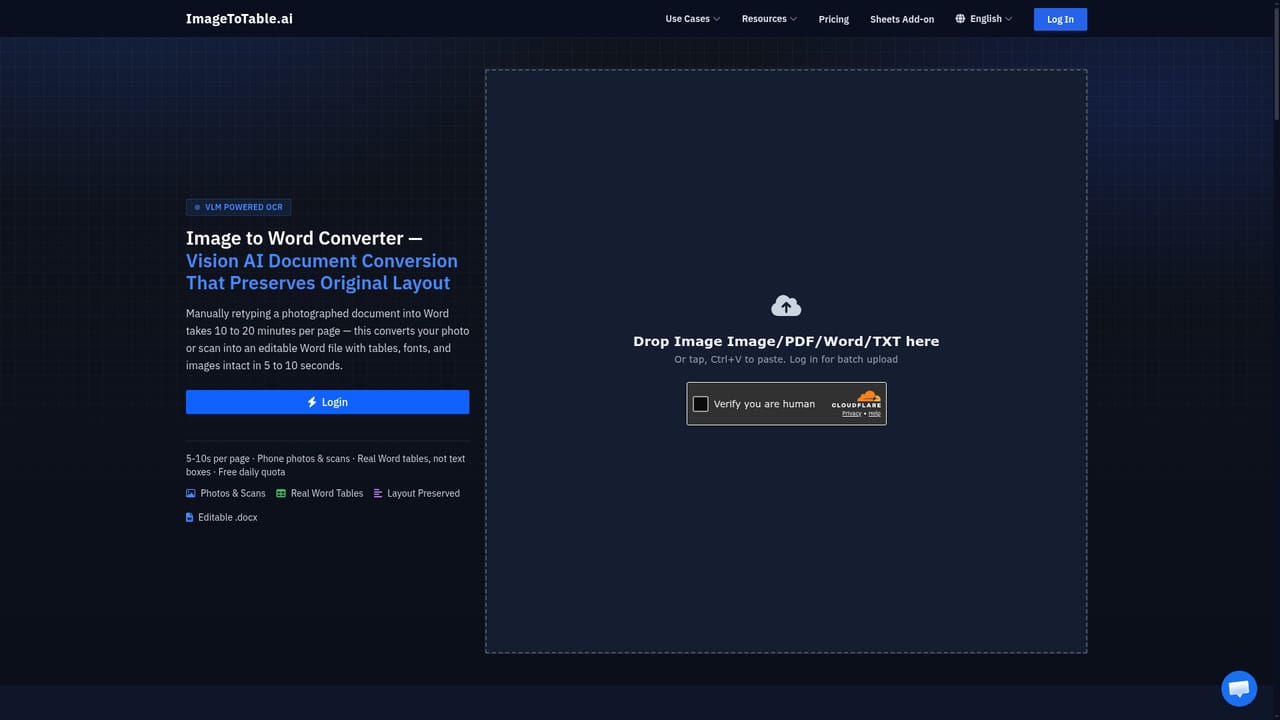Click the cloud upload icon
1280x720 pixels.
pos(786,305)
